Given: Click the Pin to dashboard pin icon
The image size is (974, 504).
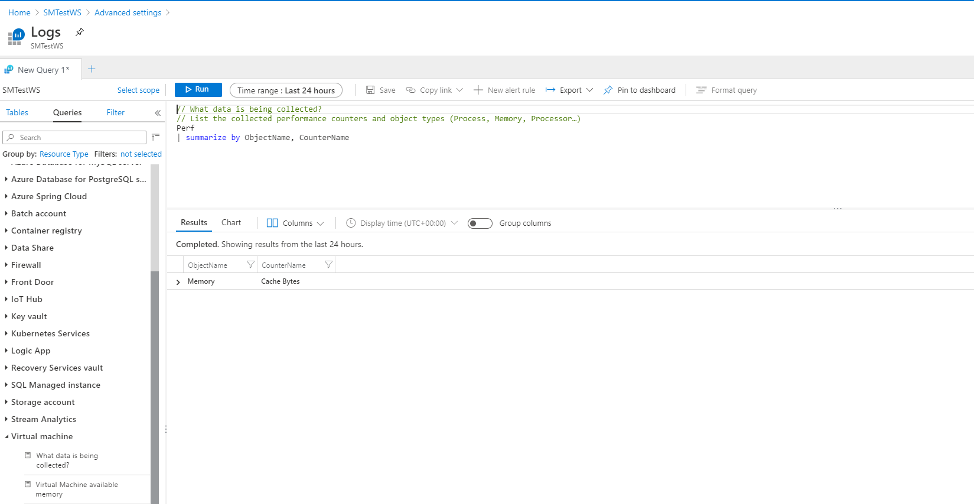Looking at the screenshot, I should [608, 90].
